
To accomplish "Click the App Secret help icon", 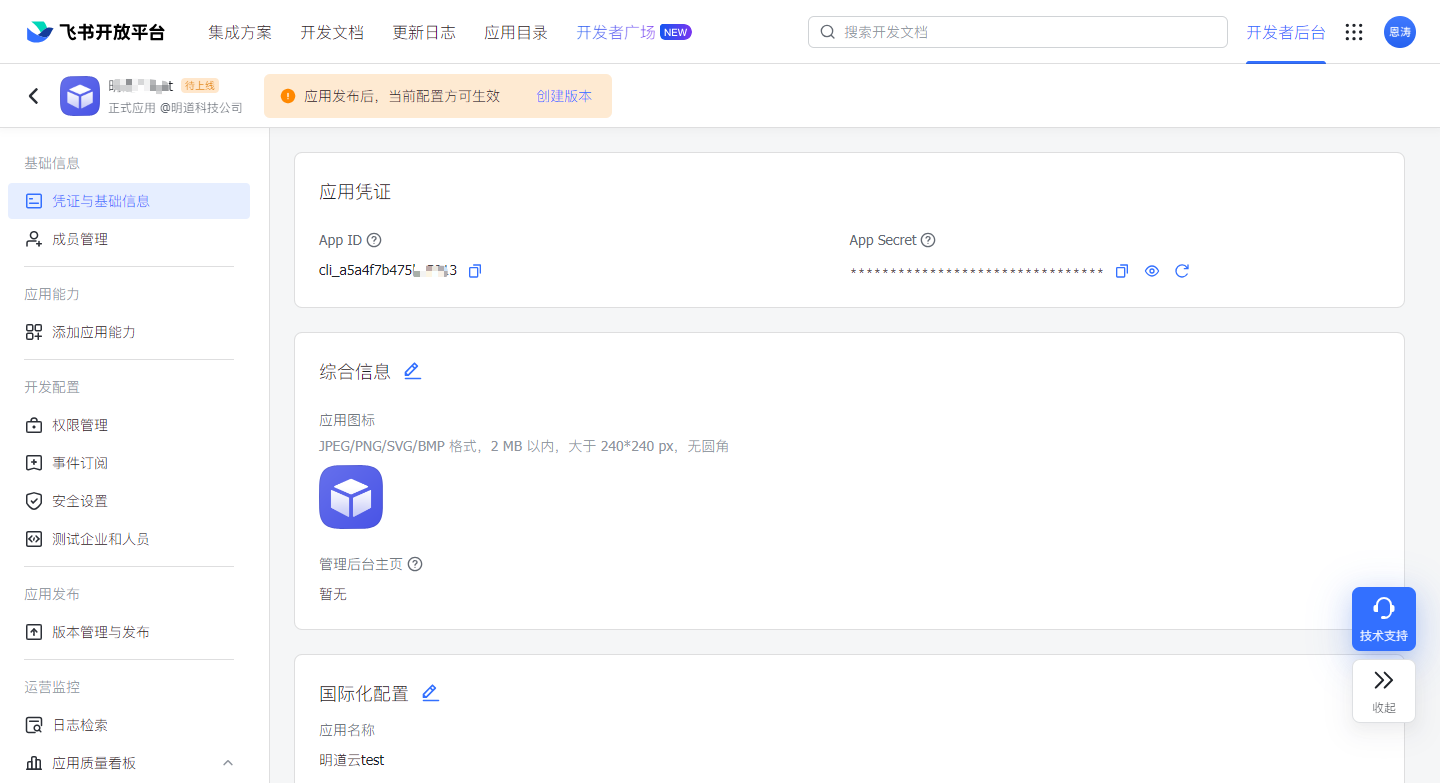I will coord(928,240).
